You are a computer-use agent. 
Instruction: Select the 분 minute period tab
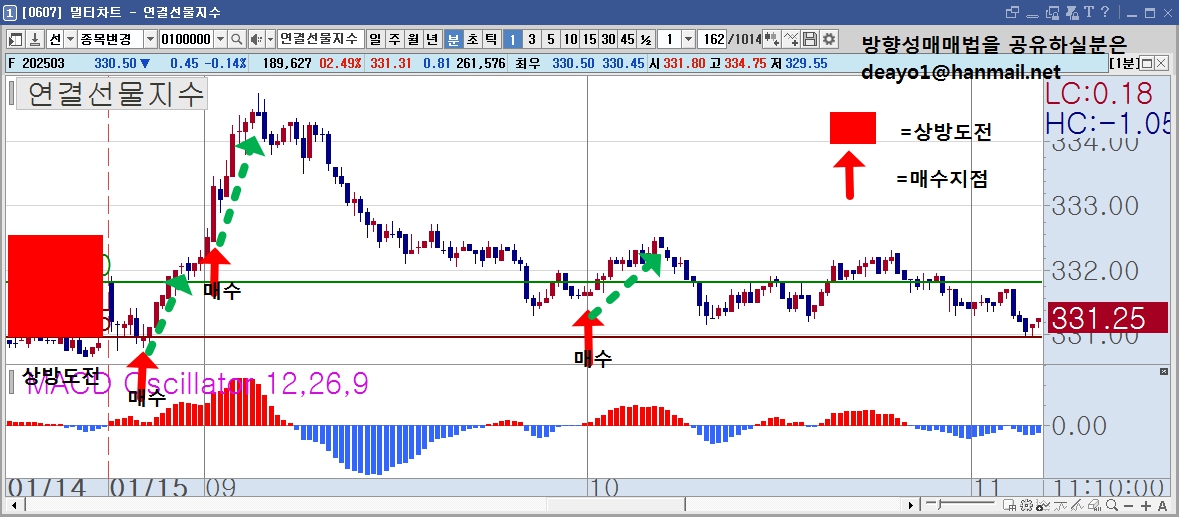point(453,39)
